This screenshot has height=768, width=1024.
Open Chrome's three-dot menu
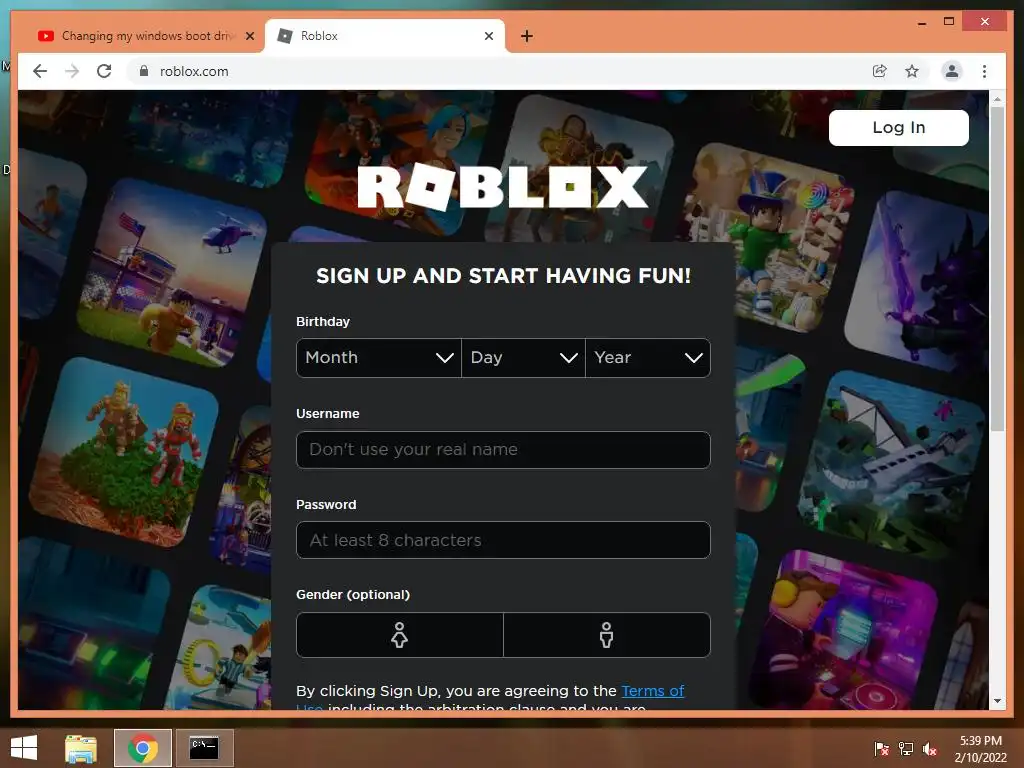coord(984,71)
